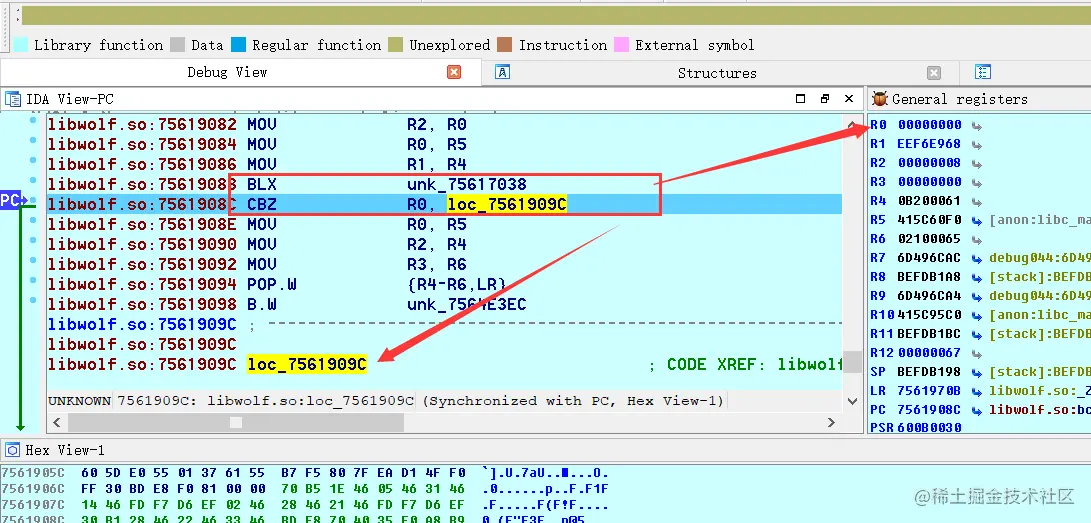
Task: Click the PC marker in the gutter
Action: (x=10, y=200)
